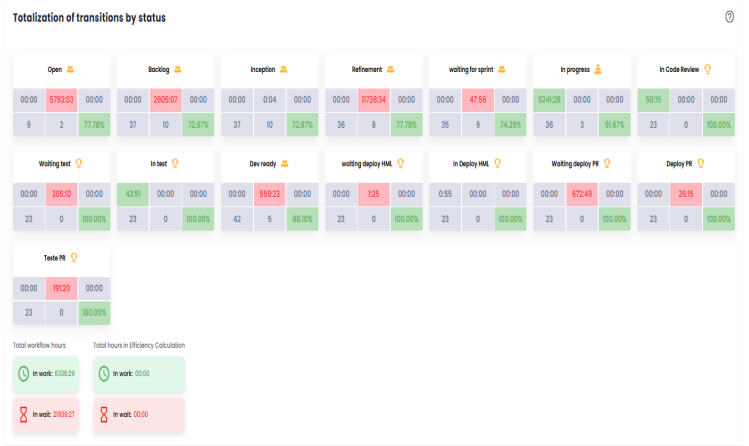Click the 11736:34 cell in Refinement card
The width and height of the screenshot is (749, 446).
coord(375,99)
